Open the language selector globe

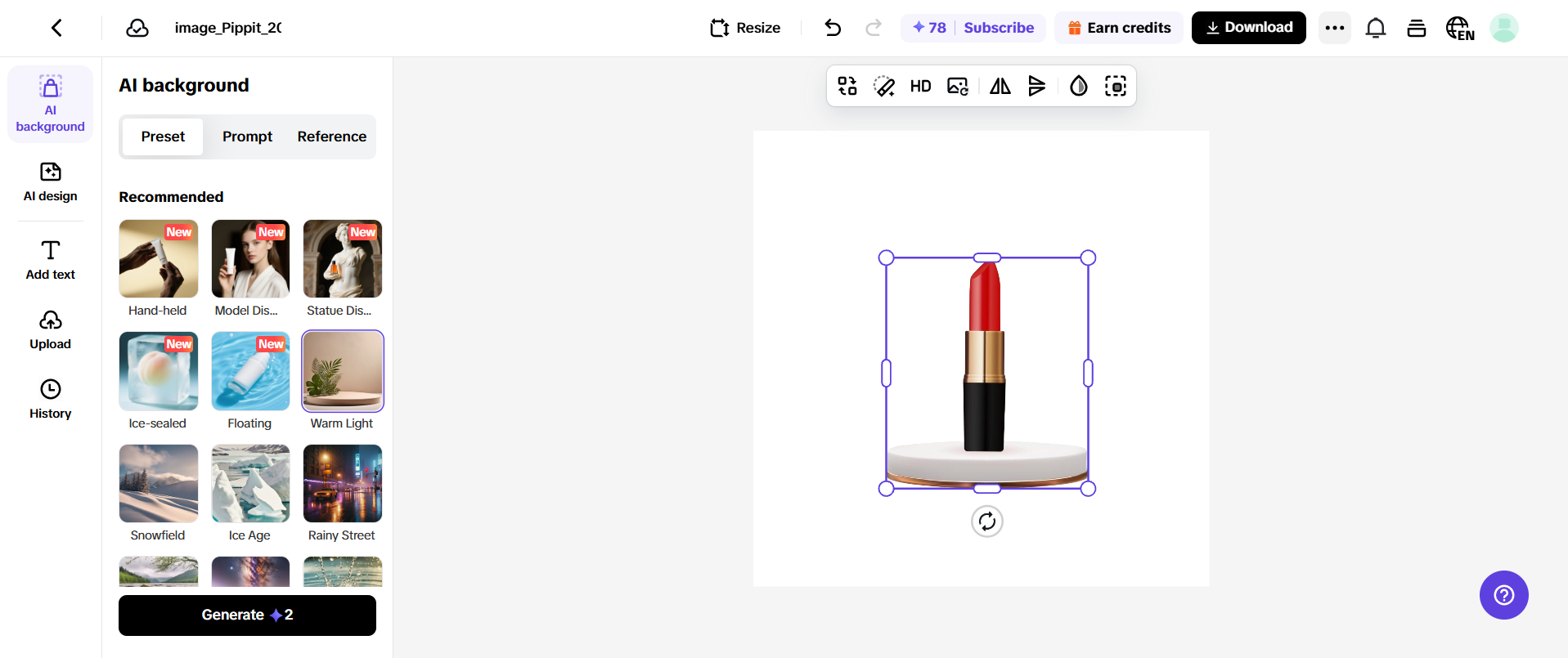1459,28
